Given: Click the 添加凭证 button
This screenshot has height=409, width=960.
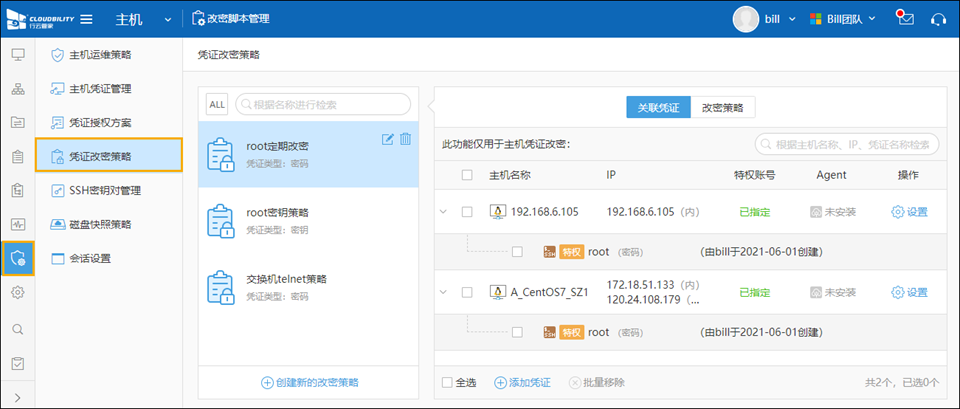Looking at the screenshot, I should click(x=523, y=382).
